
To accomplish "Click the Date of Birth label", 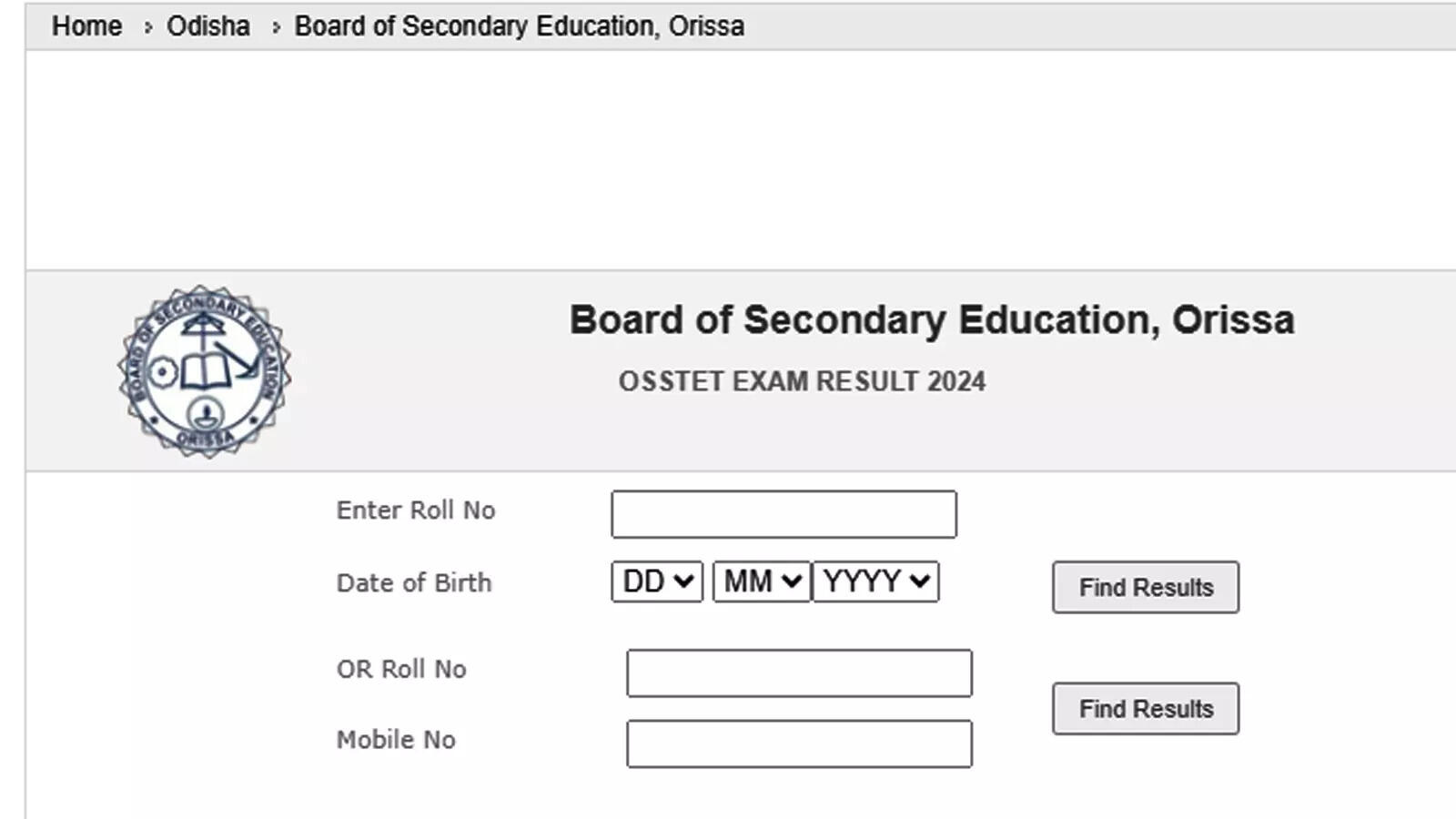I will [x=414, y=583].
